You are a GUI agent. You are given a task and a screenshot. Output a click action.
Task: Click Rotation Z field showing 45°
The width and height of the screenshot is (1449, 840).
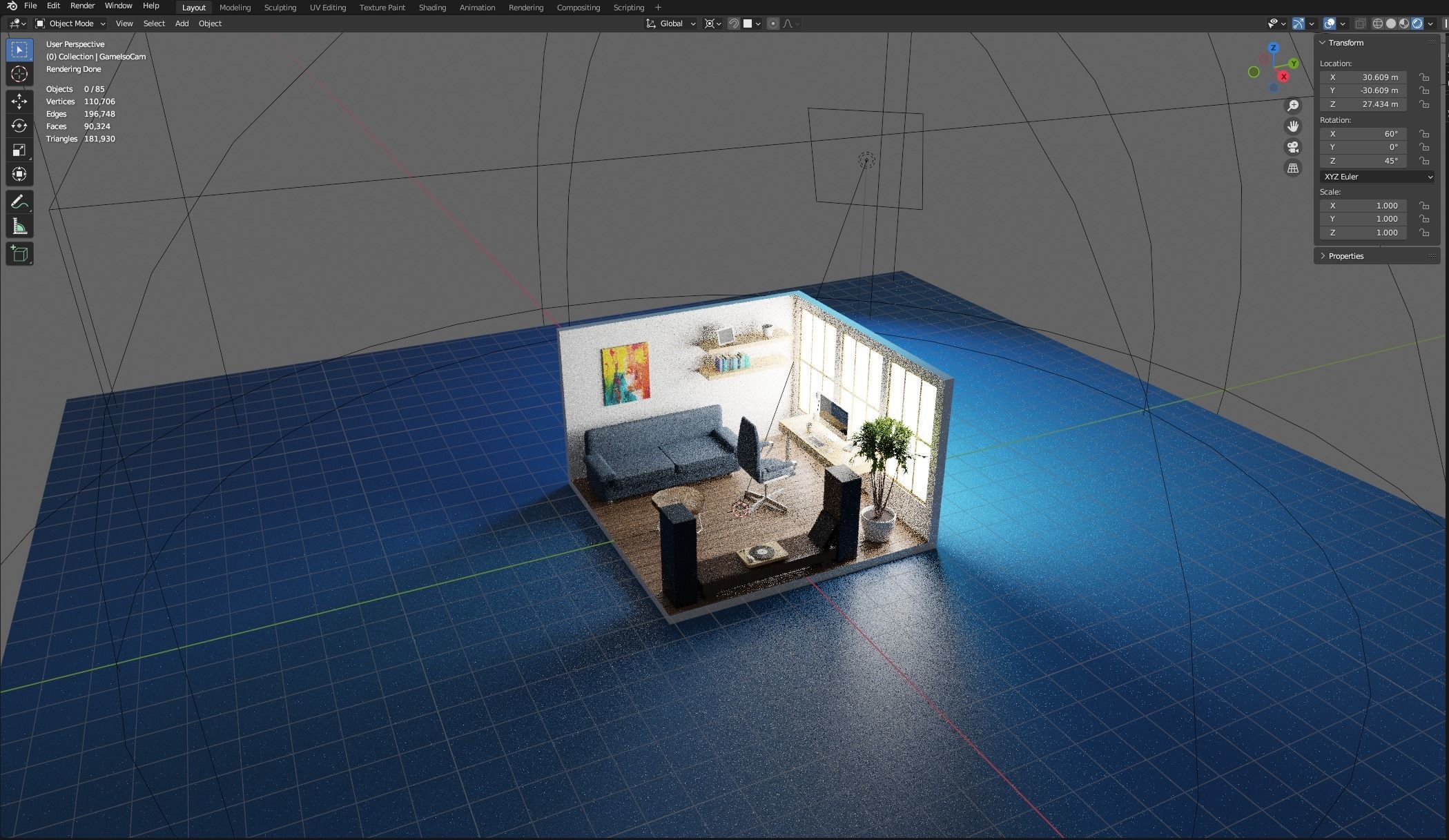(x=1363, y=161)
